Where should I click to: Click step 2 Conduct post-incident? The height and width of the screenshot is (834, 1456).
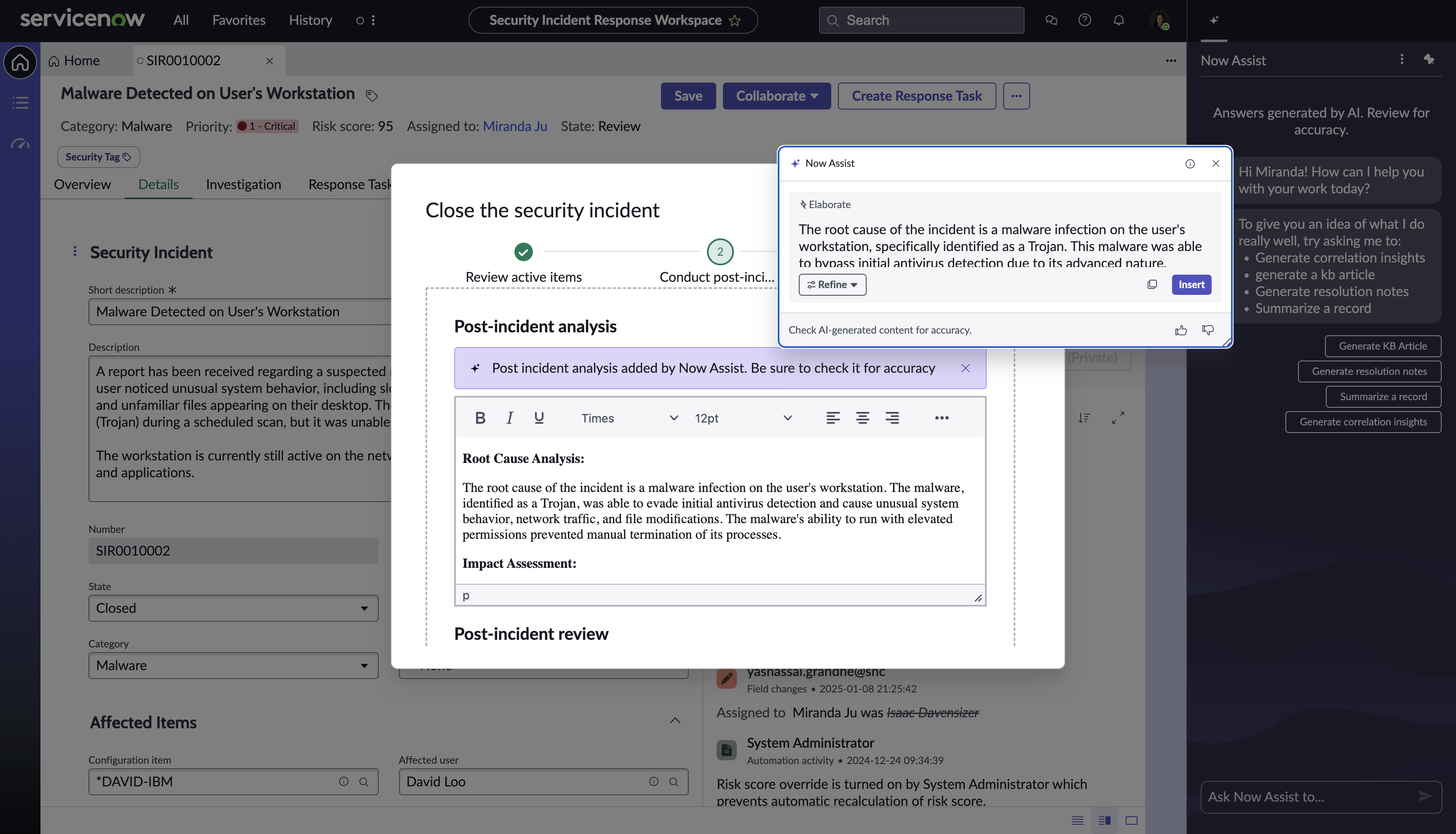click(720, 262)
